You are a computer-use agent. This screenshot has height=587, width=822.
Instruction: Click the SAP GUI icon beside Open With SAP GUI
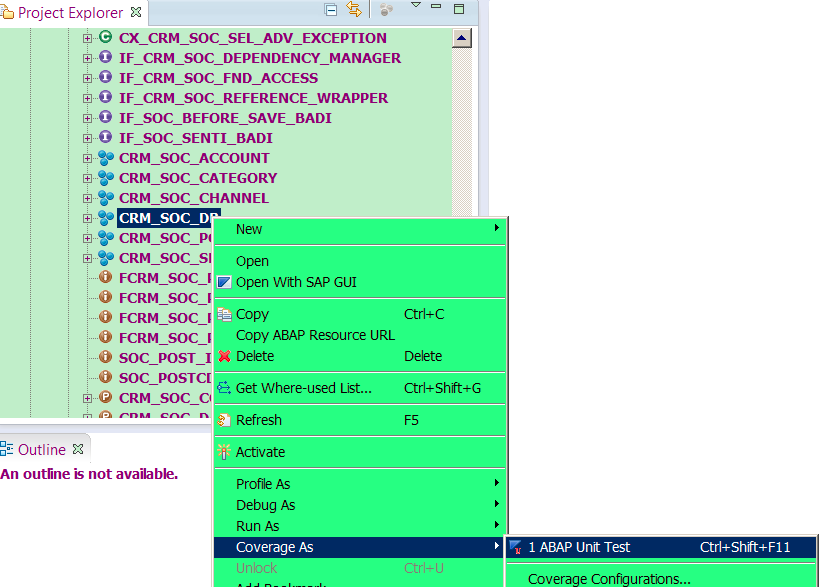point(224,282)
